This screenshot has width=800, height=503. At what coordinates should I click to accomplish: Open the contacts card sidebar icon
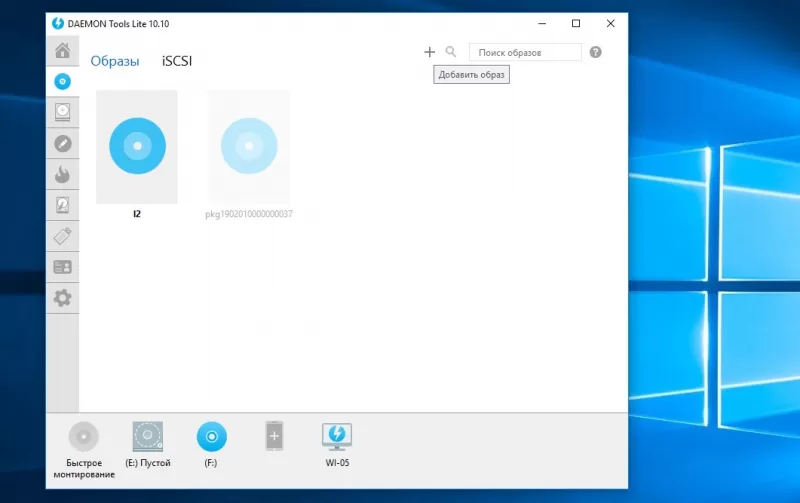(63, 267)
